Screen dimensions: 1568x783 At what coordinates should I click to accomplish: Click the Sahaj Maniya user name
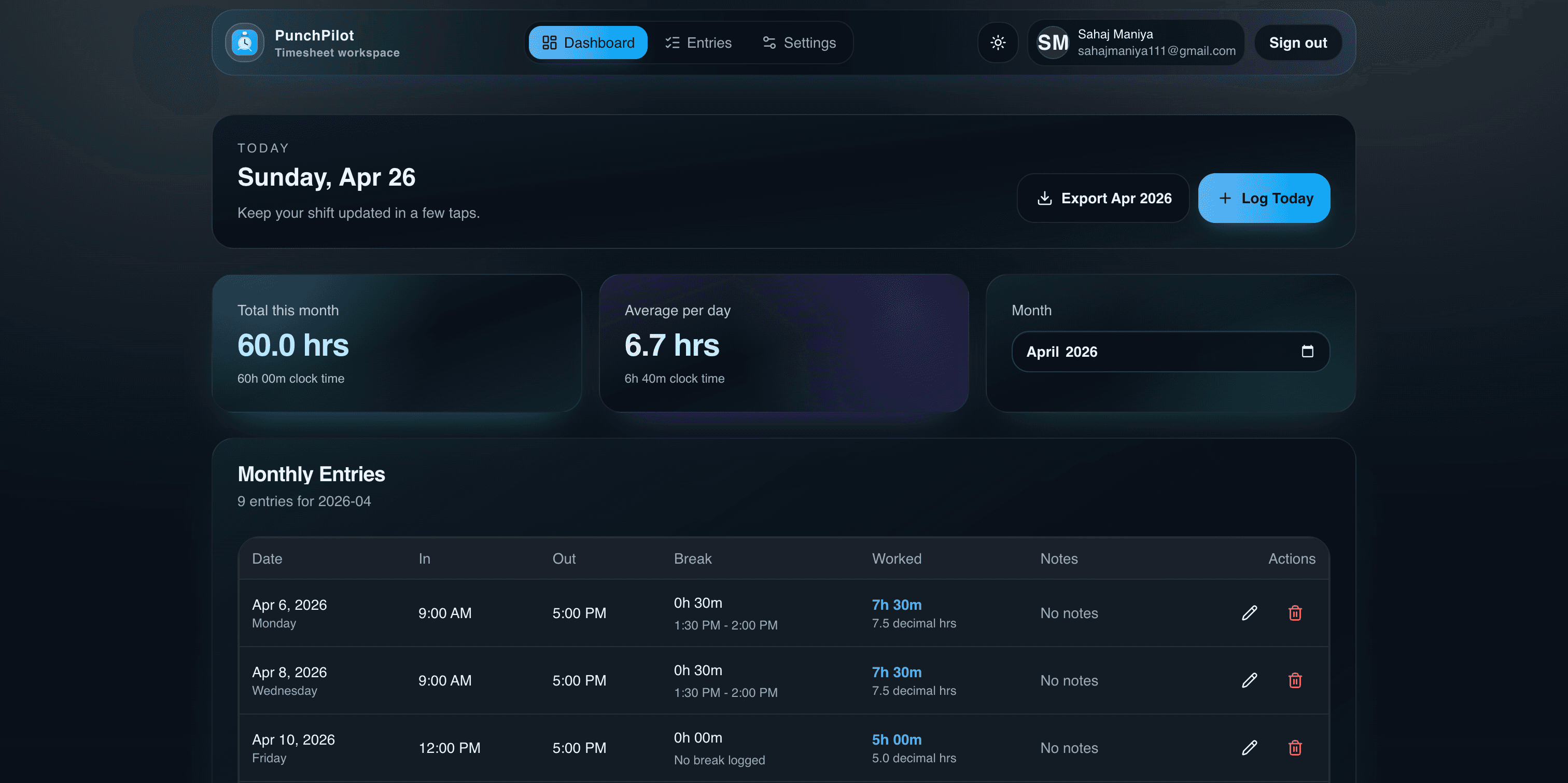[x=1115, y=34]
